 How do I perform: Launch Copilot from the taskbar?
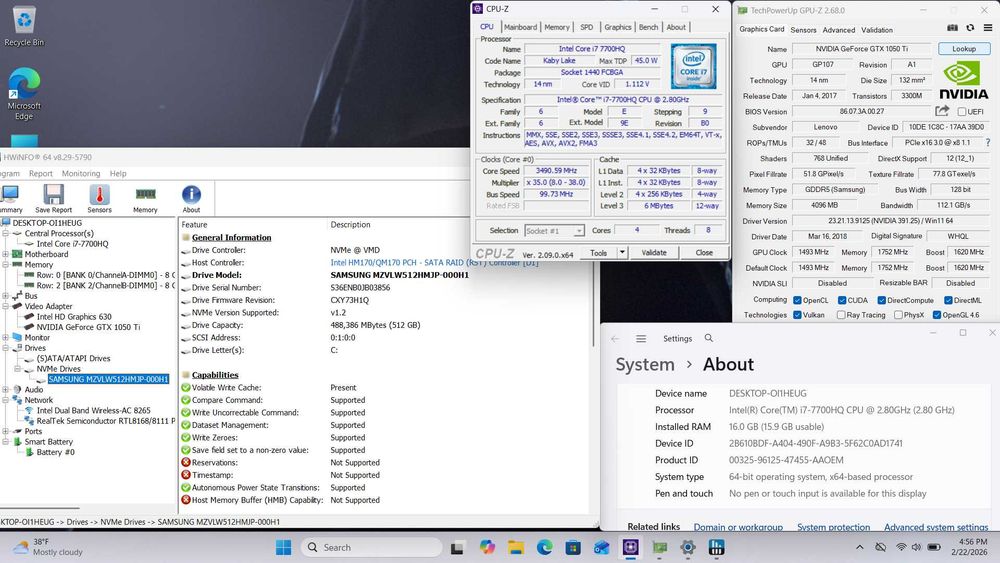487,547
